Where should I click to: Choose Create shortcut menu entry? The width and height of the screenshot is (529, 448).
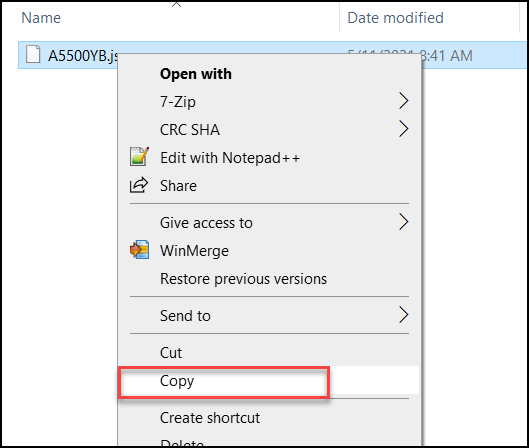click(269, 418)
